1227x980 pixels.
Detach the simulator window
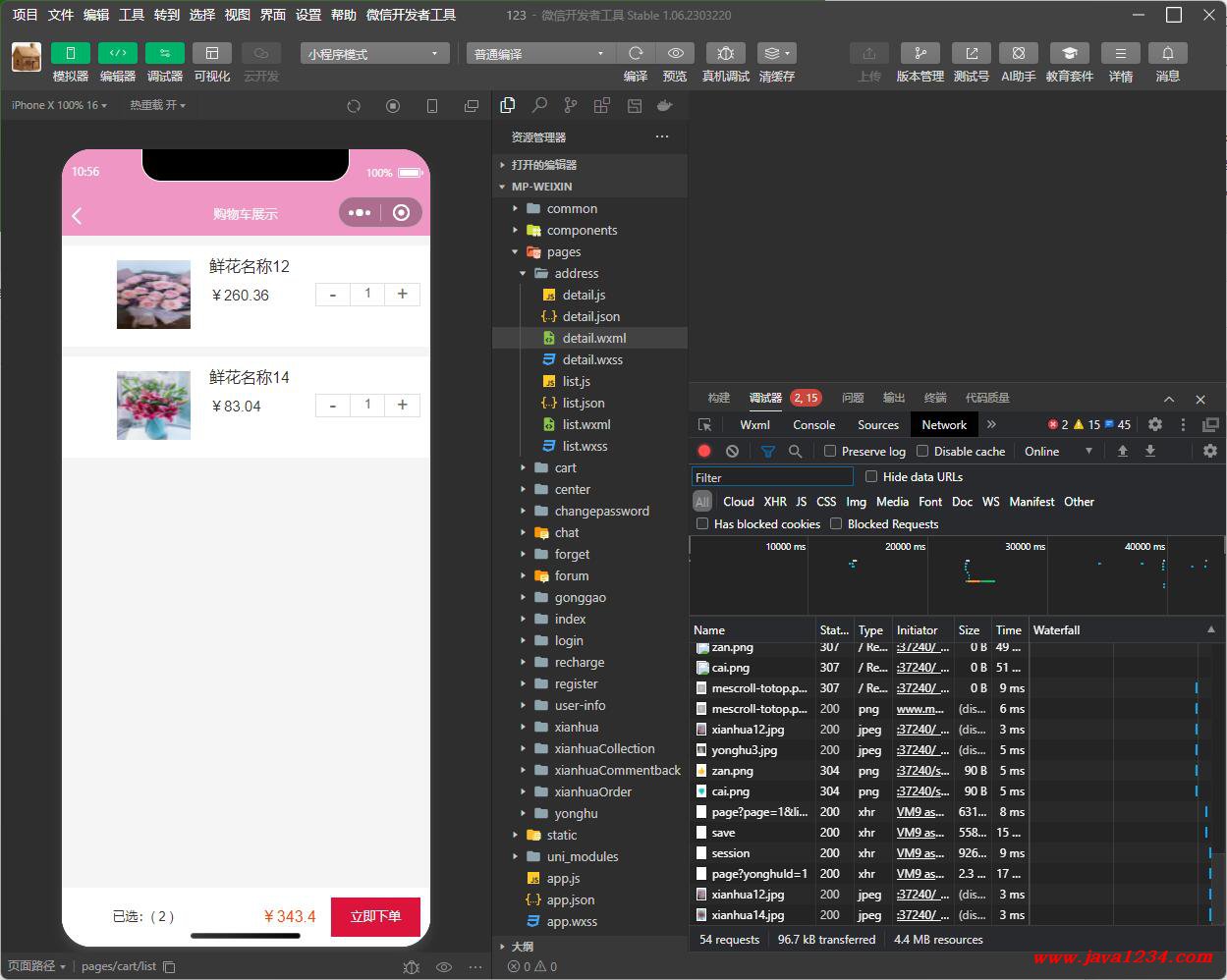coord(472,106)
